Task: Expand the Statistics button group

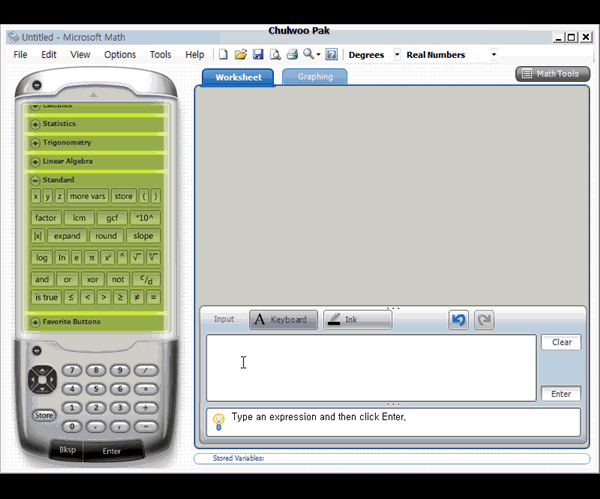Action: [x=35, y=124]
